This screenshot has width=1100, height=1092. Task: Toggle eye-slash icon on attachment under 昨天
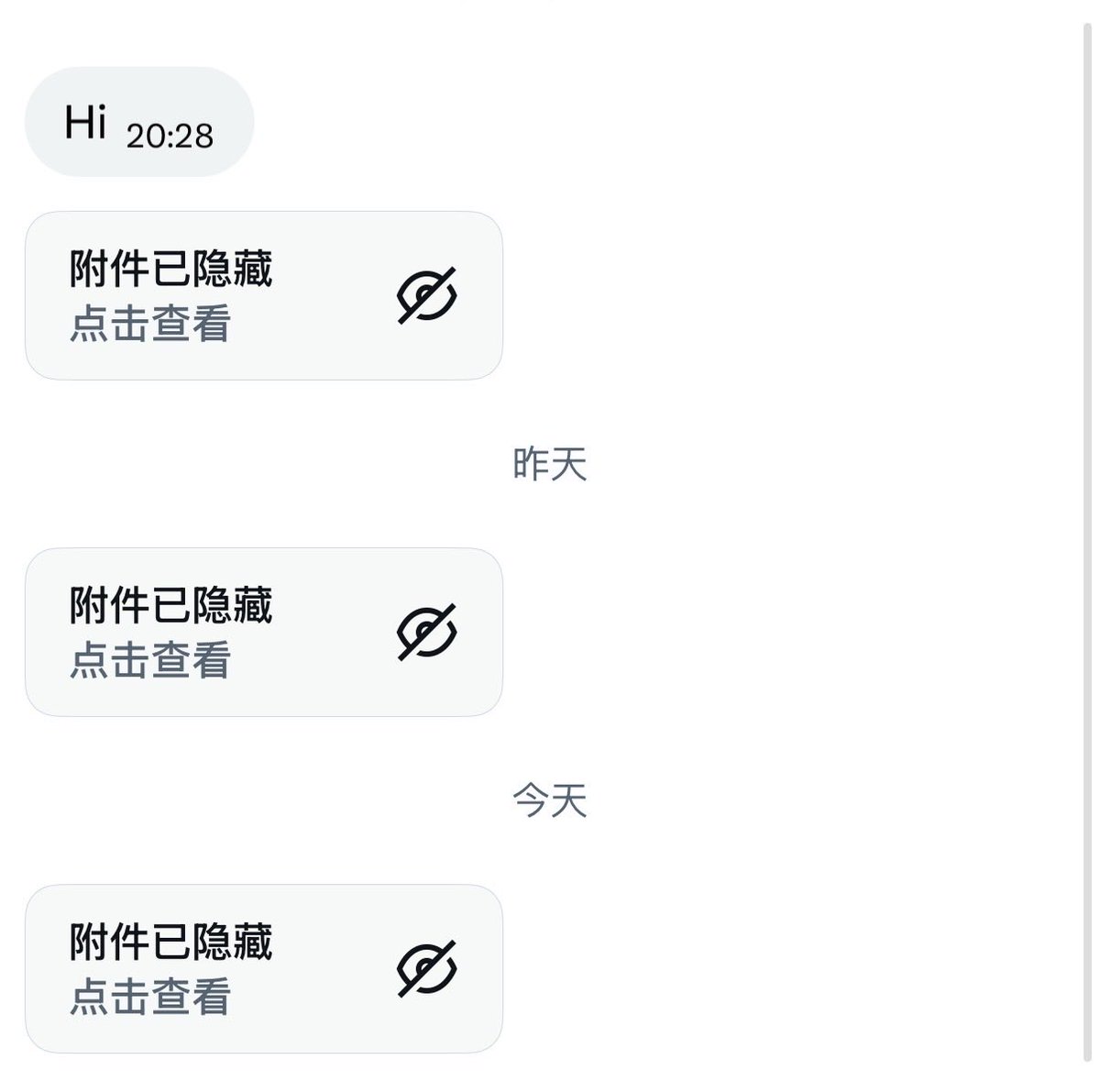click(x=427, y=632)
